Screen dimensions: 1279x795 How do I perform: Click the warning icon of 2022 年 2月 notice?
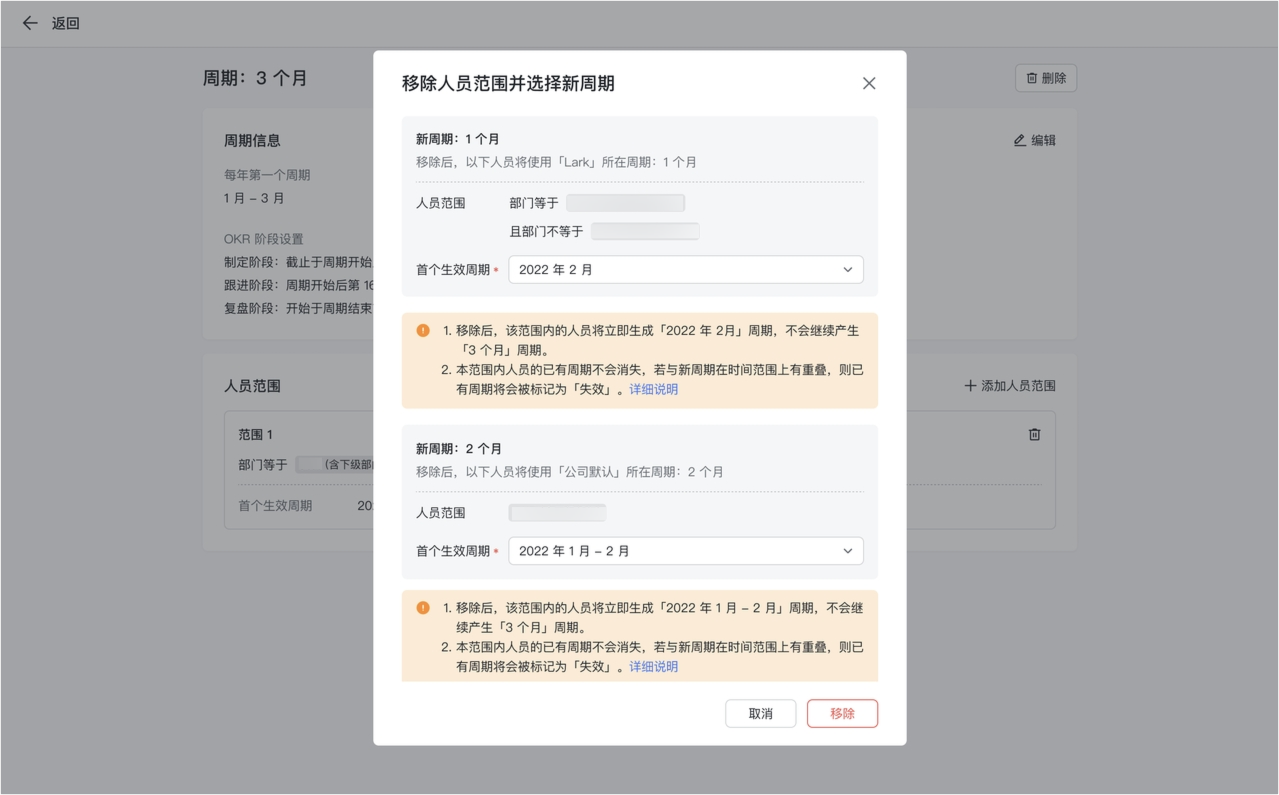point(423,330)
